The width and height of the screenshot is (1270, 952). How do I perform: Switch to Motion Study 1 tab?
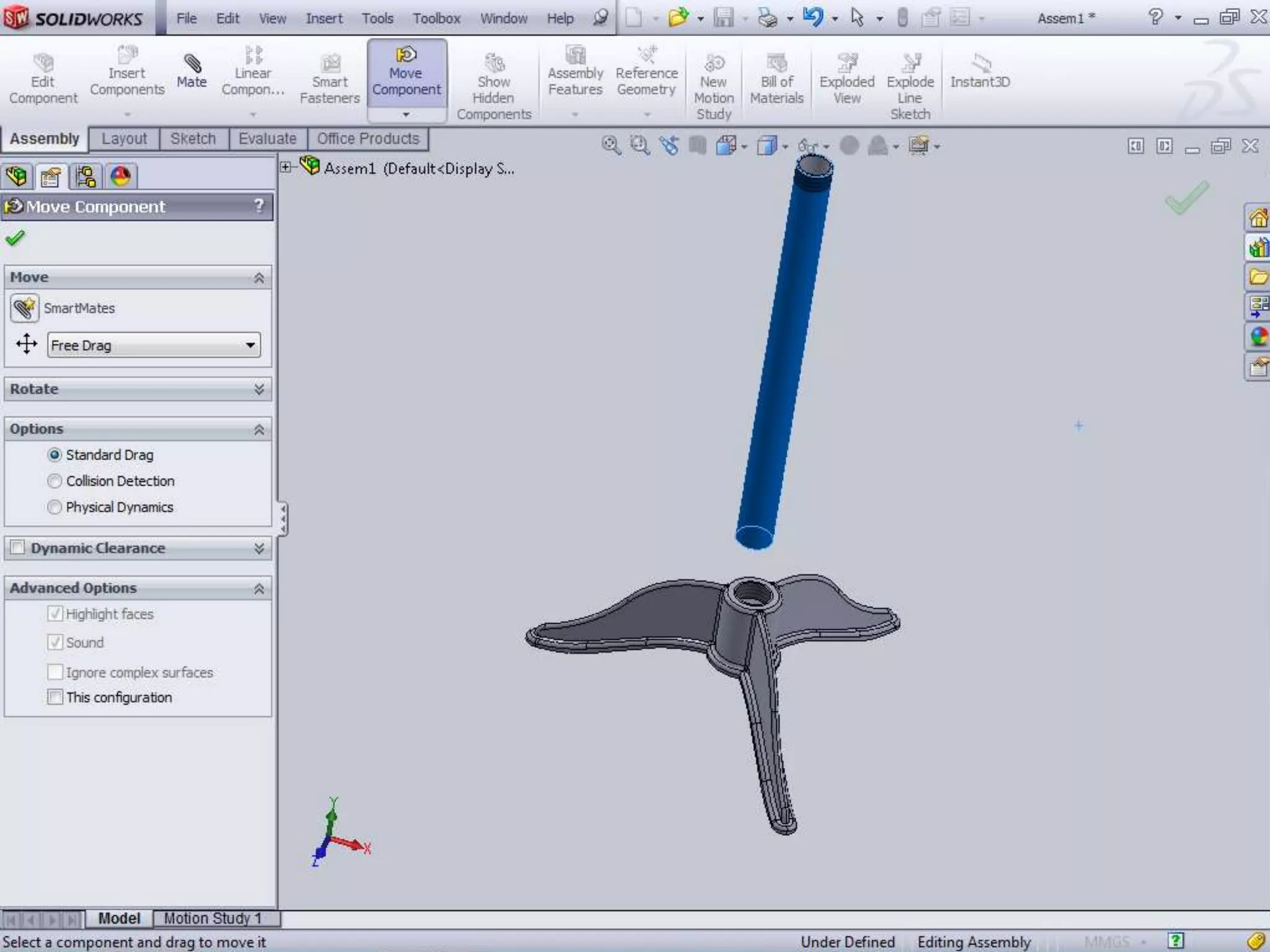tap(212, 918)
